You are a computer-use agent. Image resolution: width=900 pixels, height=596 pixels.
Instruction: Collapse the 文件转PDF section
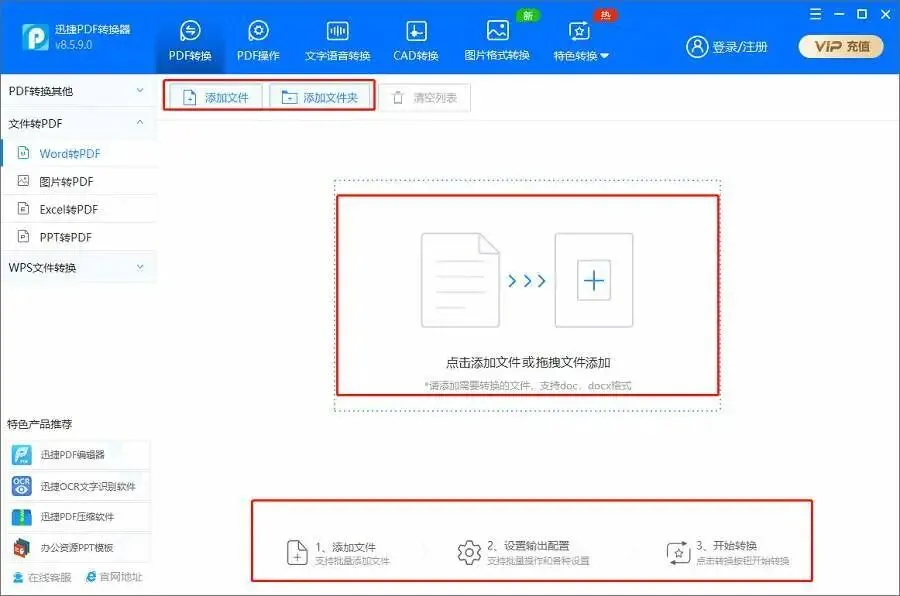click(78, 123)
